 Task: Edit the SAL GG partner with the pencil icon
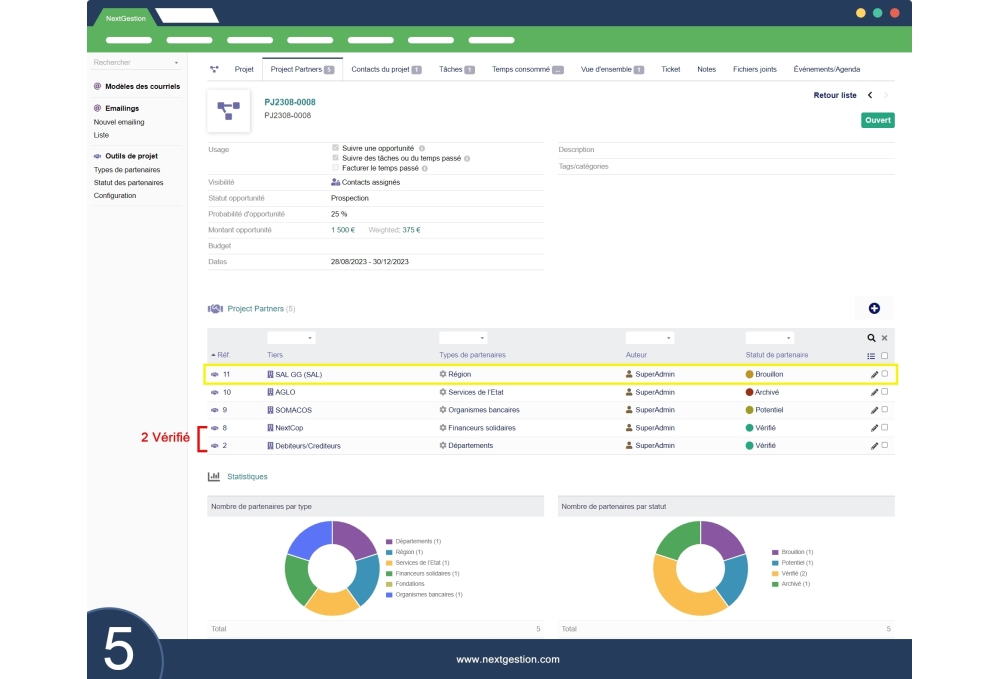tap(872, 374)
